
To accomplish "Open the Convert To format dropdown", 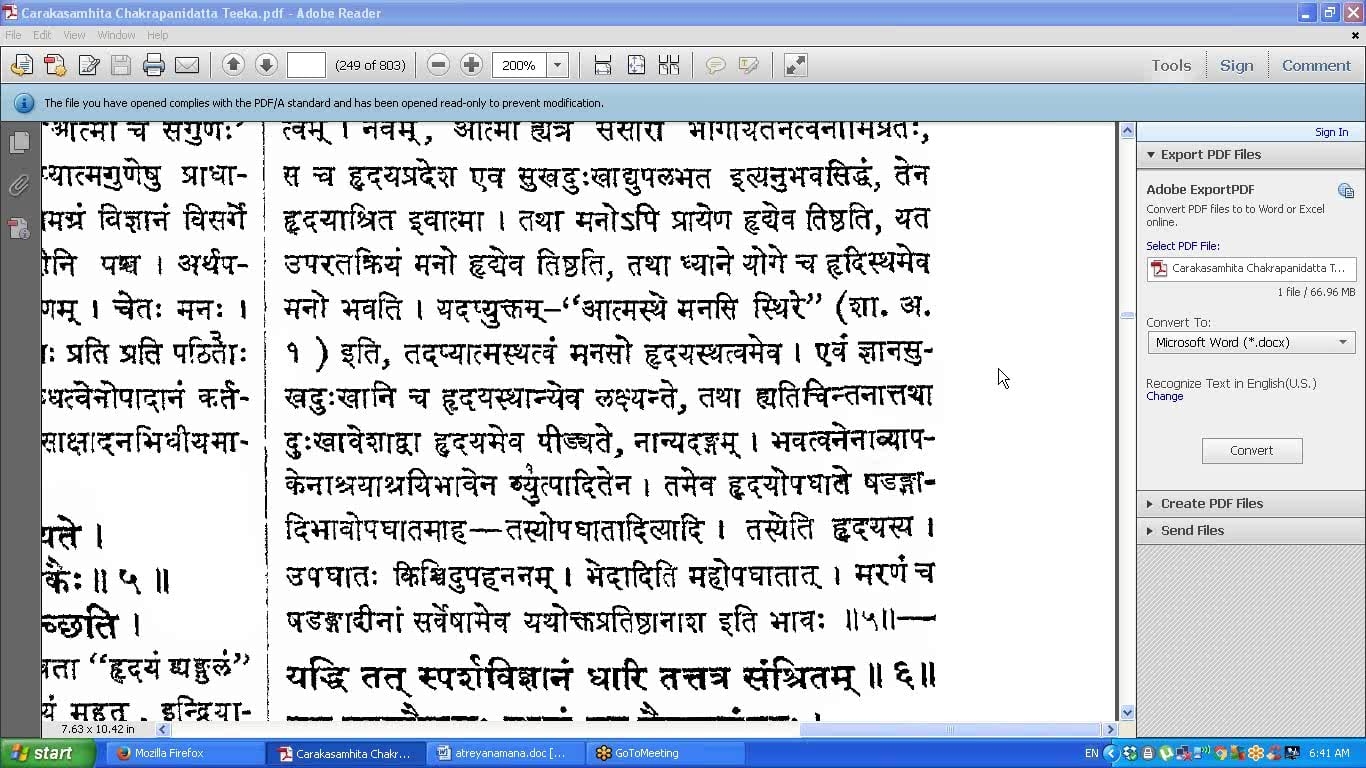I will (1251, 342).
